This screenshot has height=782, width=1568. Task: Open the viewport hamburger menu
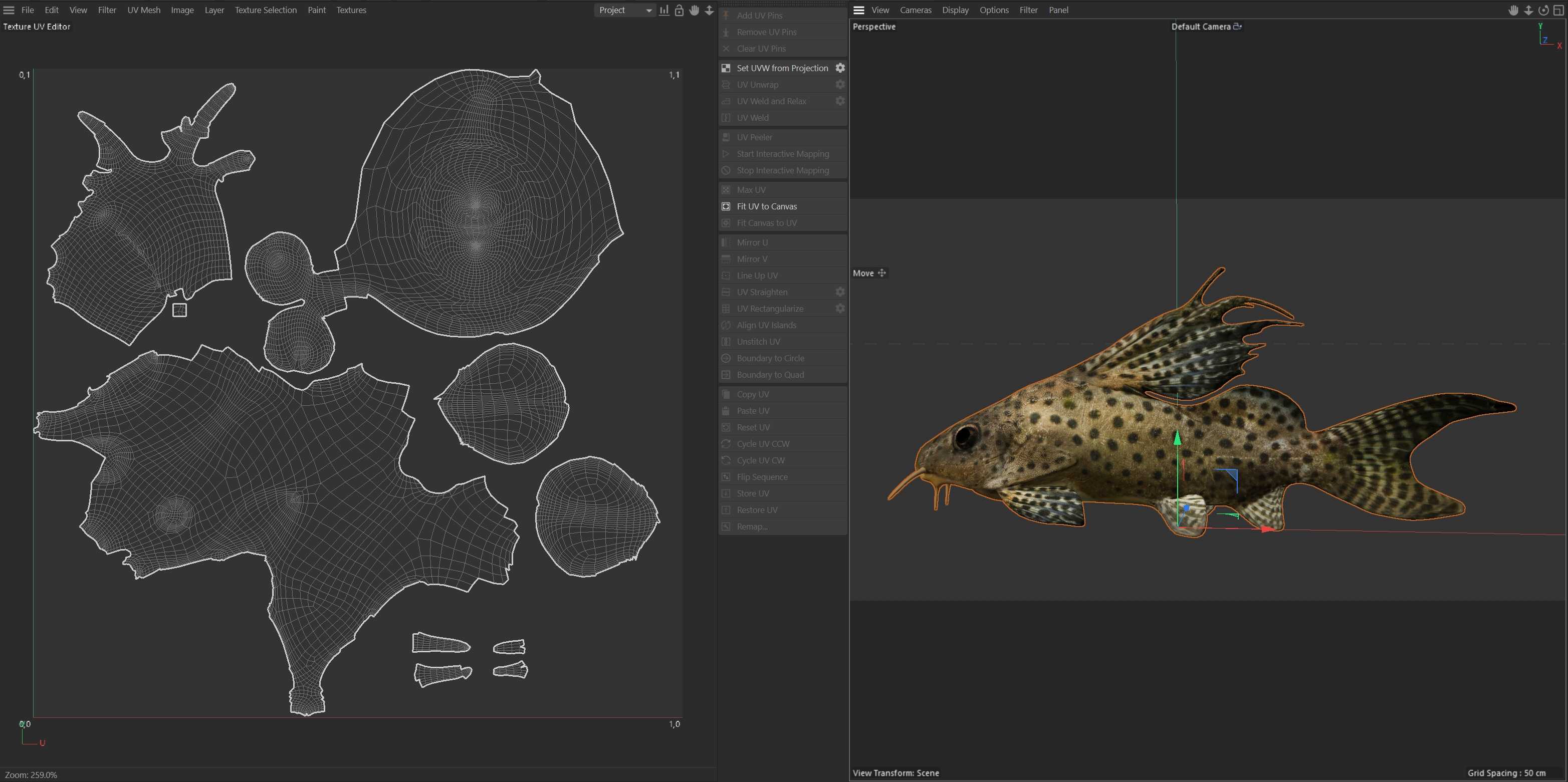point(859,10)
